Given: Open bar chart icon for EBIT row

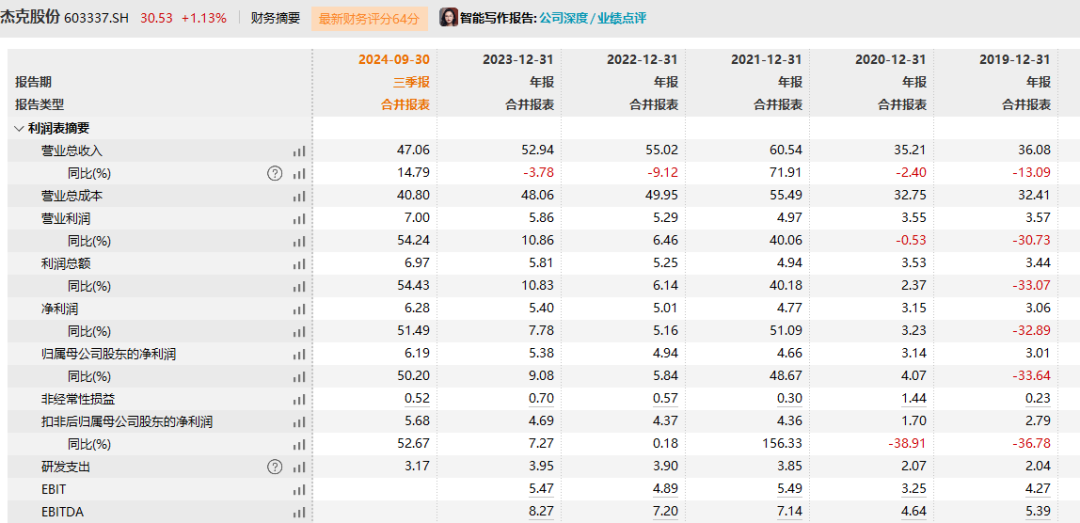Looking at the screenshot, I should pos(298,490).
